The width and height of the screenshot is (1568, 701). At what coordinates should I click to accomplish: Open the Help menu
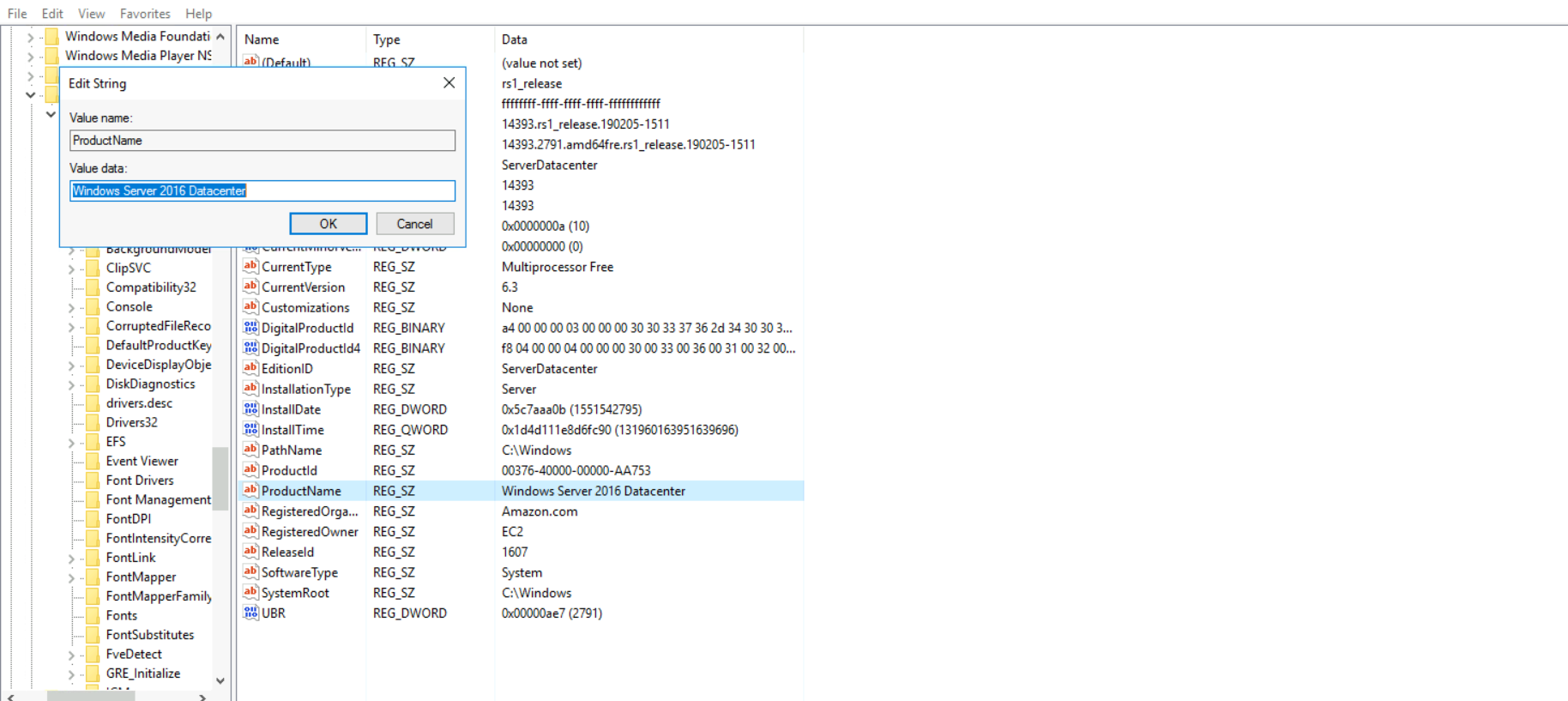coord(198,14)
